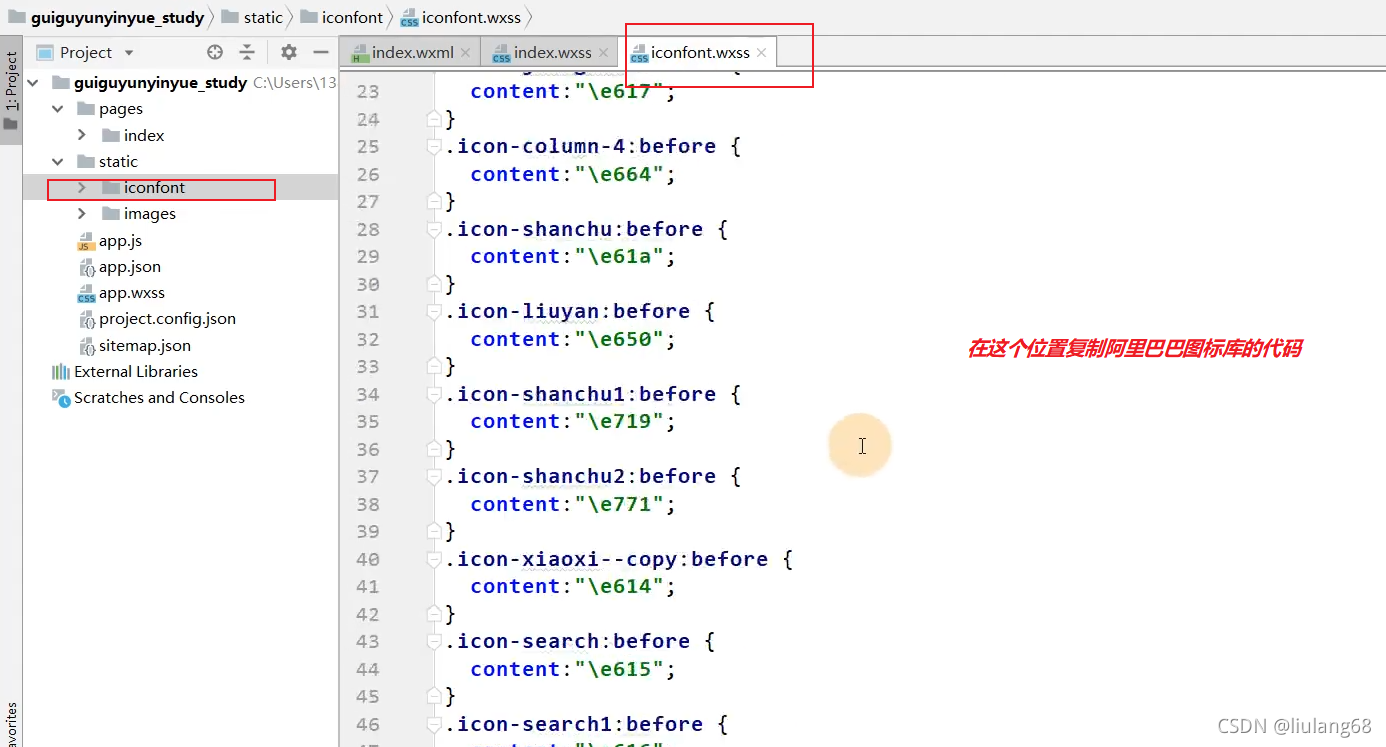Screen dimensions: 1386x747
Task: Collapse the static folder
Action: (57, 161)
